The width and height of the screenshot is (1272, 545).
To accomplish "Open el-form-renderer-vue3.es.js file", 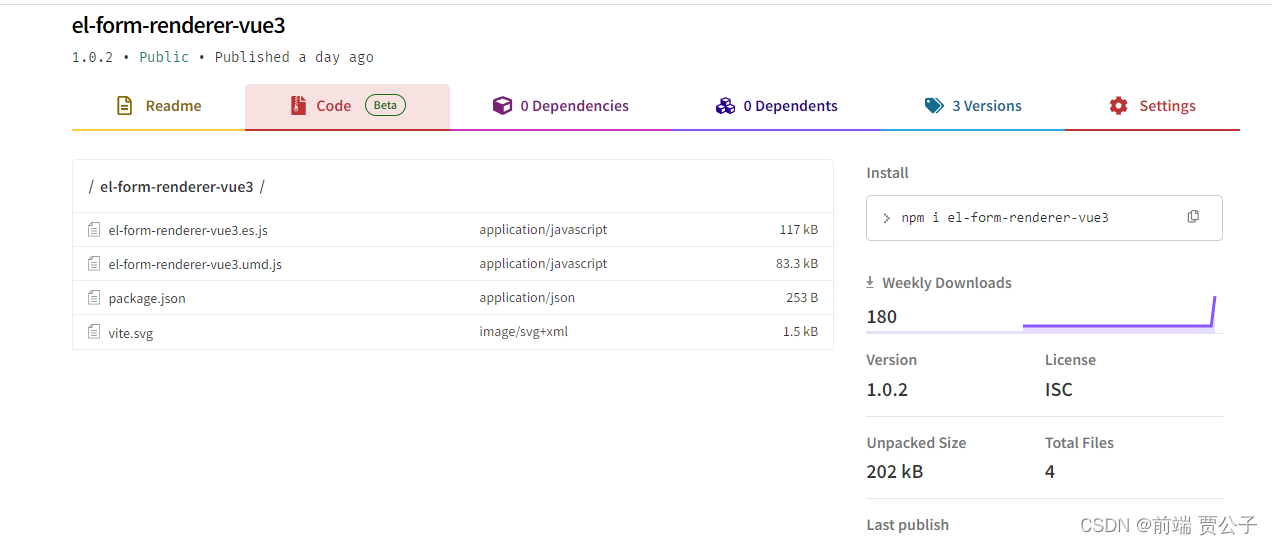I will click(188, 230).
